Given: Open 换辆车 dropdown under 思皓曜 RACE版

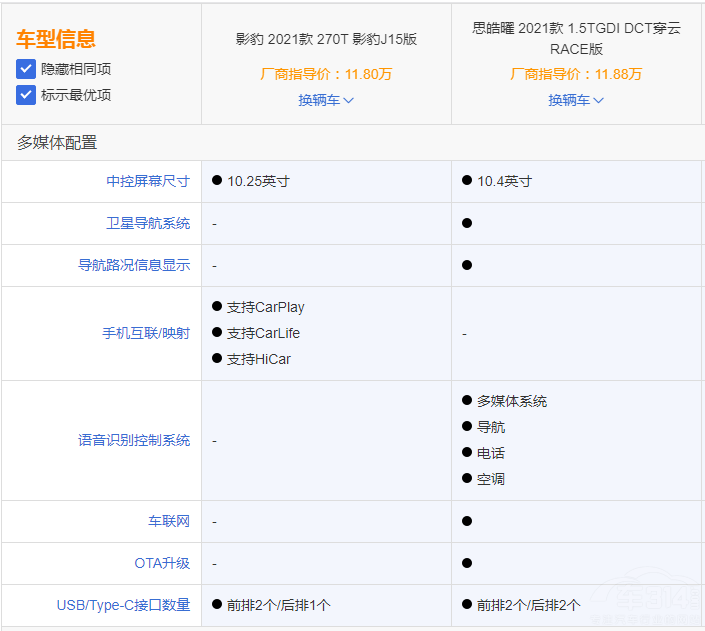Looking at the screenshot, I should coord(576,100).
